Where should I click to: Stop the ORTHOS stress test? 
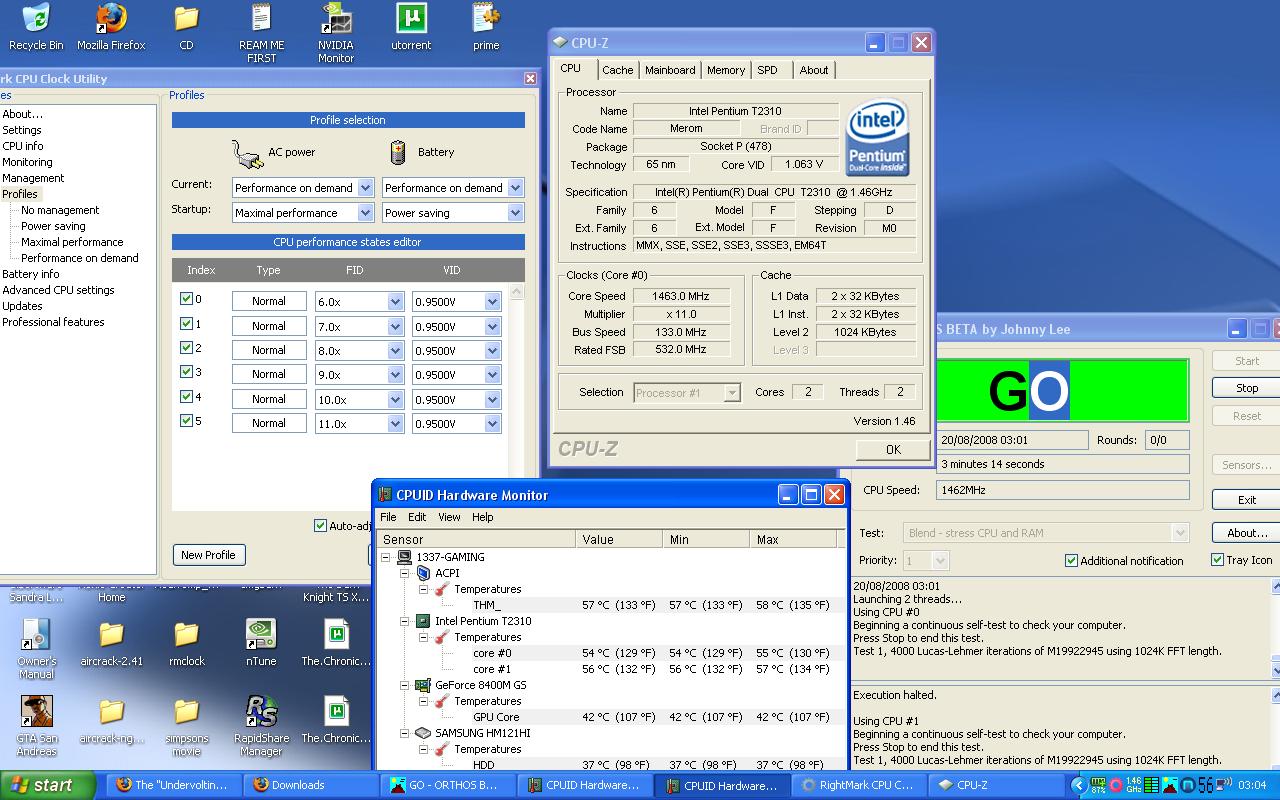[1246, 388]
